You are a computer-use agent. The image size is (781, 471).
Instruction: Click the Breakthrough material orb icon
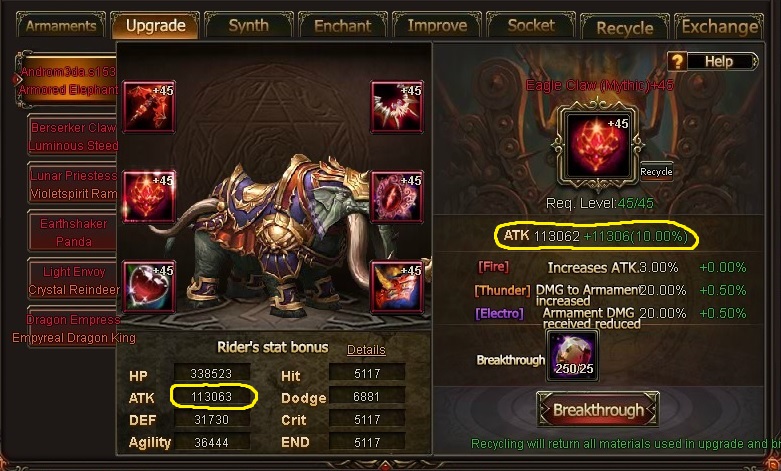pyautogui.click(x=573, y=356)
